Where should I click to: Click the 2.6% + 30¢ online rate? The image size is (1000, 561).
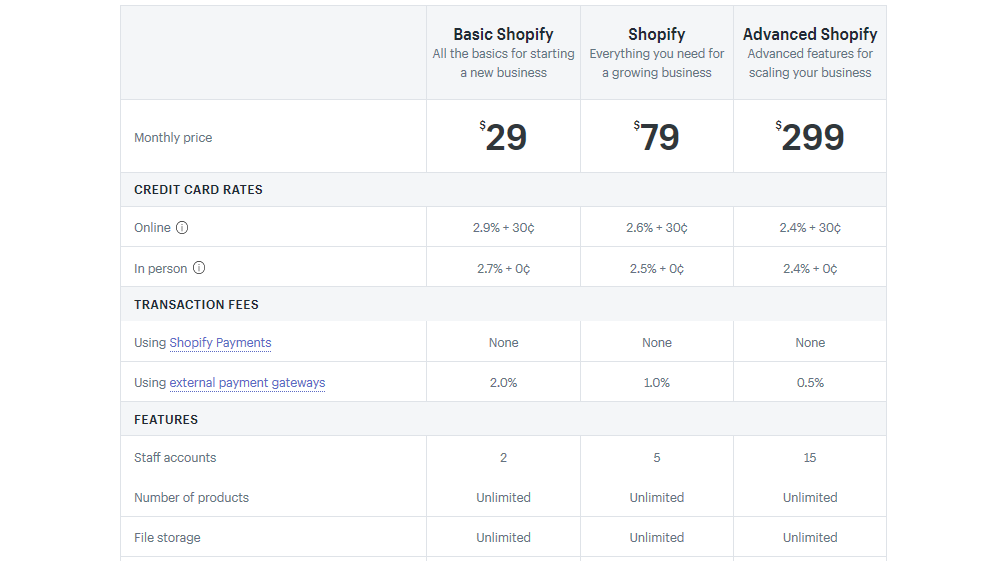pos(656,228)
